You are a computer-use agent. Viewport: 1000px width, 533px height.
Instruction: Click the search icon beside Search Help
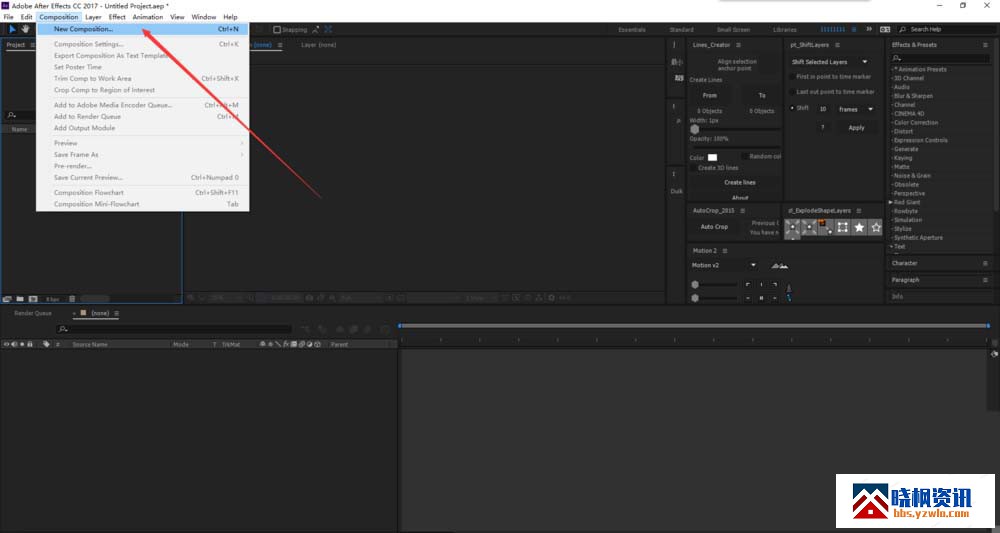coord(903,29)
